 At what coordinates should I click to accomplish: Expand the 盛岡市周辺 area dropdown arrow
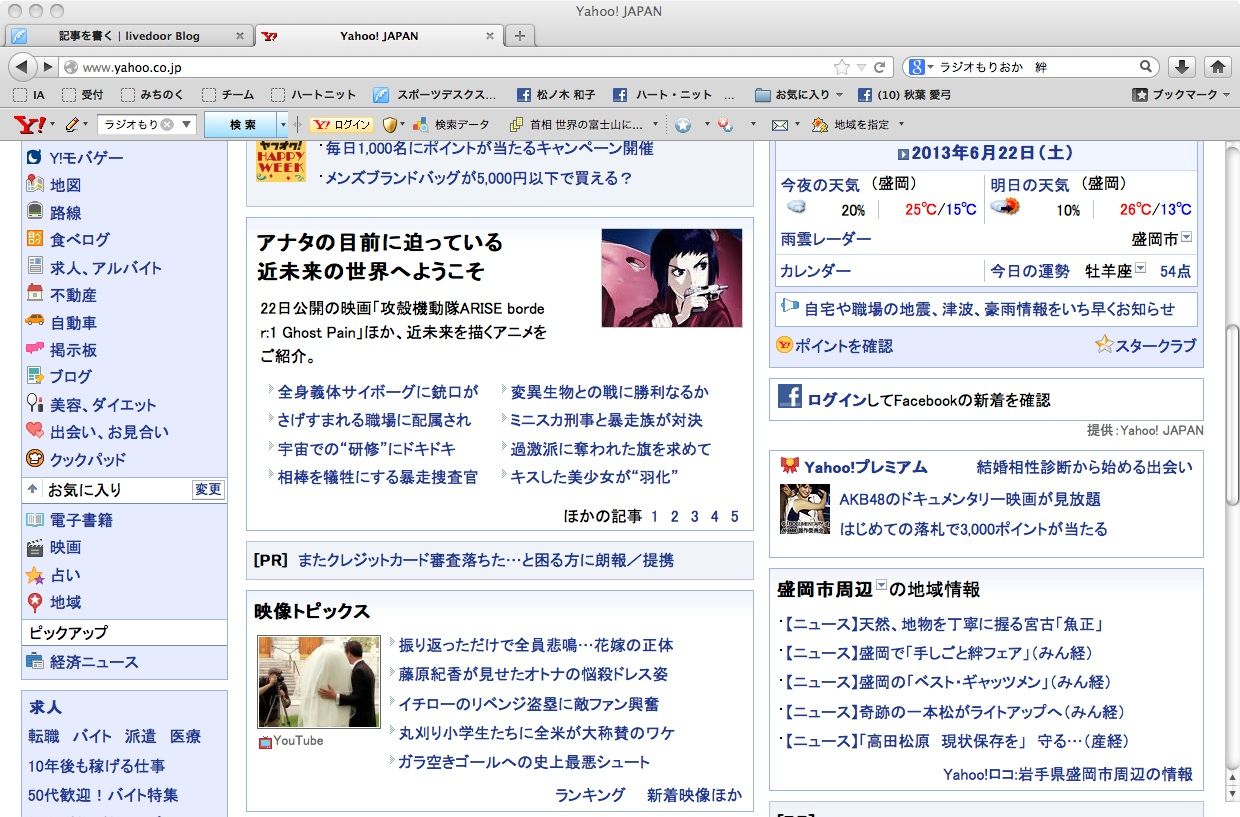click(x=881, y=586)
